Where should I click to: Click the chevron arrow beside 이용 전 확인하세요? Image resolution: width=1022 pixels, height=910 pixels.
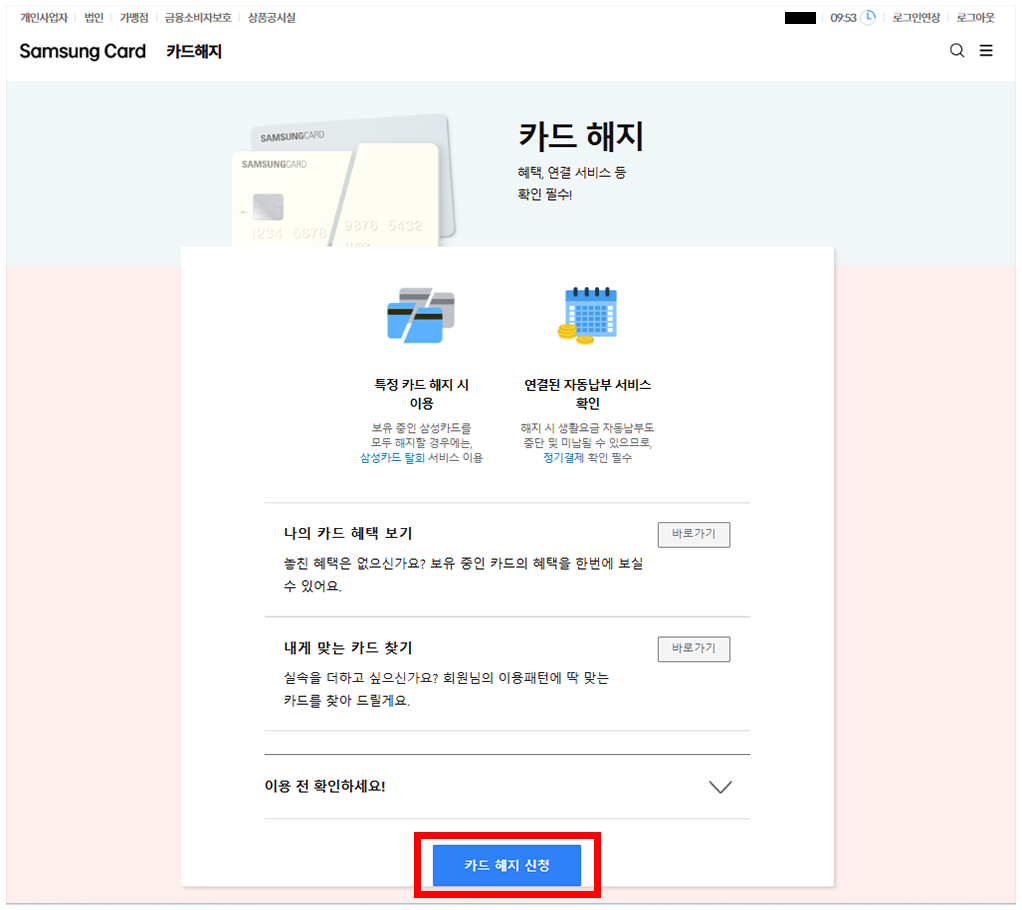click(720, 787)
